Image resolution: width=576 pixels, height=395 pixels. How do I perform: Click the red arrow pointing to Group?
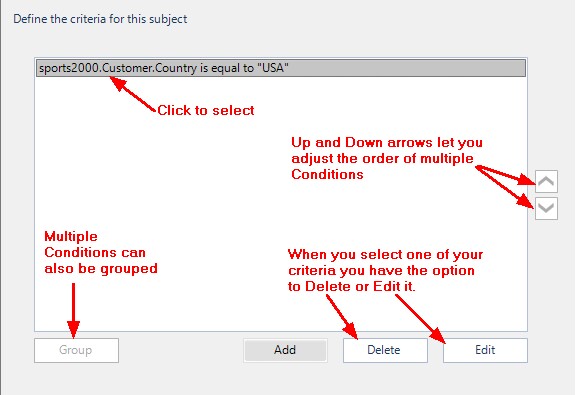[73, 310]
